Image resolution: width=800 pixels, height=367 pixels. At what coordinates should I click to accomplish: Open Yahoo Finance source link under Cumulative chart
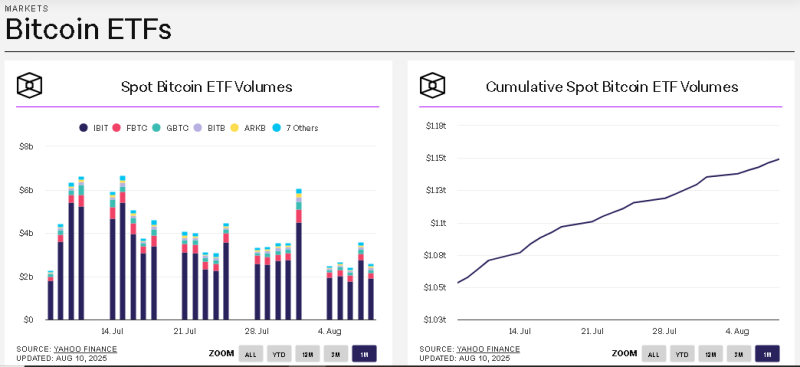tap(488, 349)
